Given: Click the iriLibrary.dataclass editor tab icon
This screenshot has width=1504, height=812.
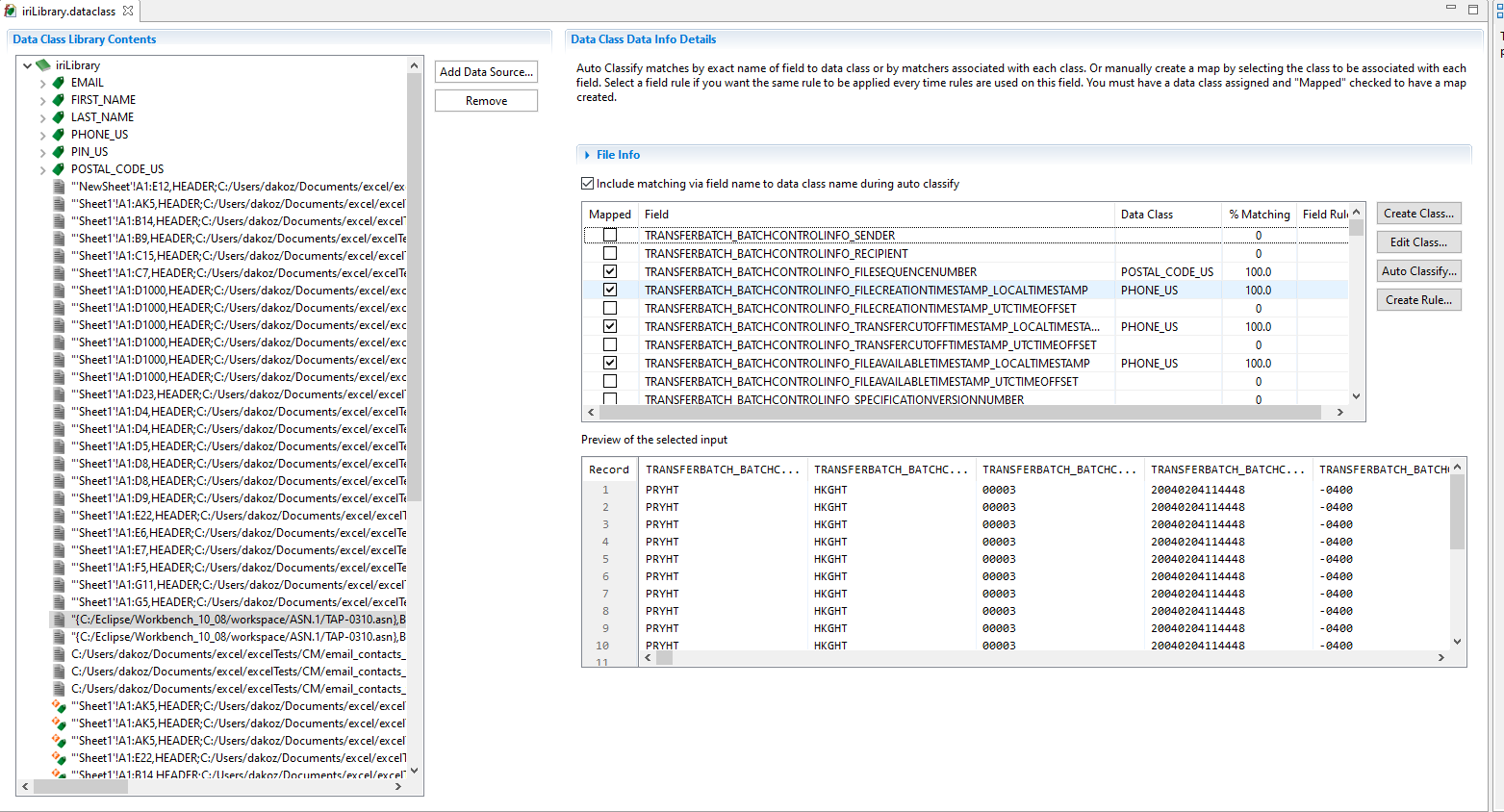Looking at the screenshot, I should (11, 11).
